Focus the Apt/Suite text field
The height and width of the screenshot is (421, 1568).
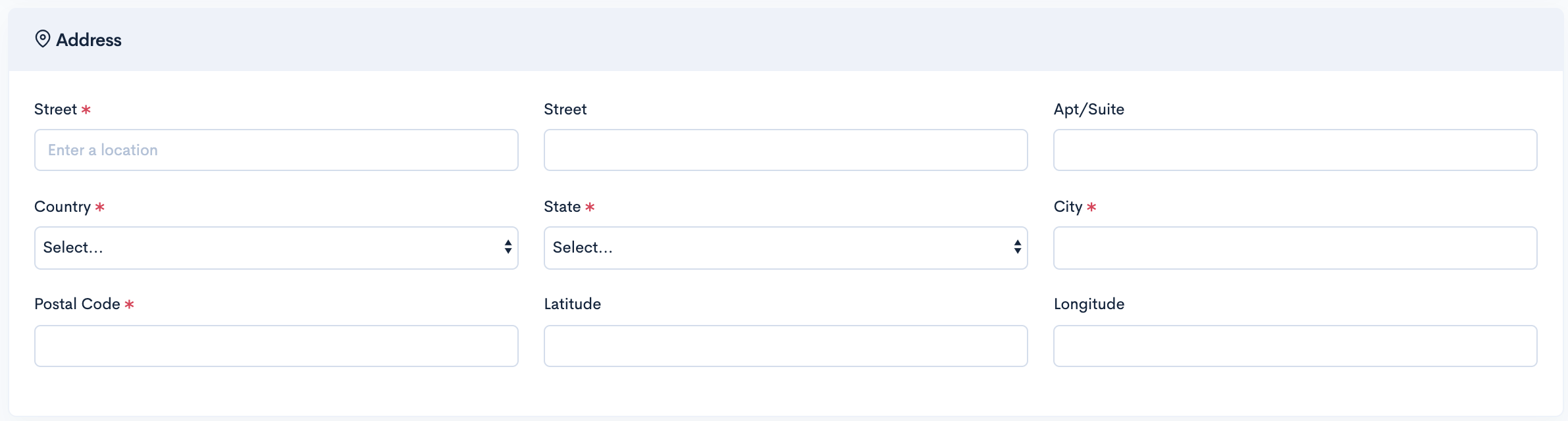click(1295, 150)
